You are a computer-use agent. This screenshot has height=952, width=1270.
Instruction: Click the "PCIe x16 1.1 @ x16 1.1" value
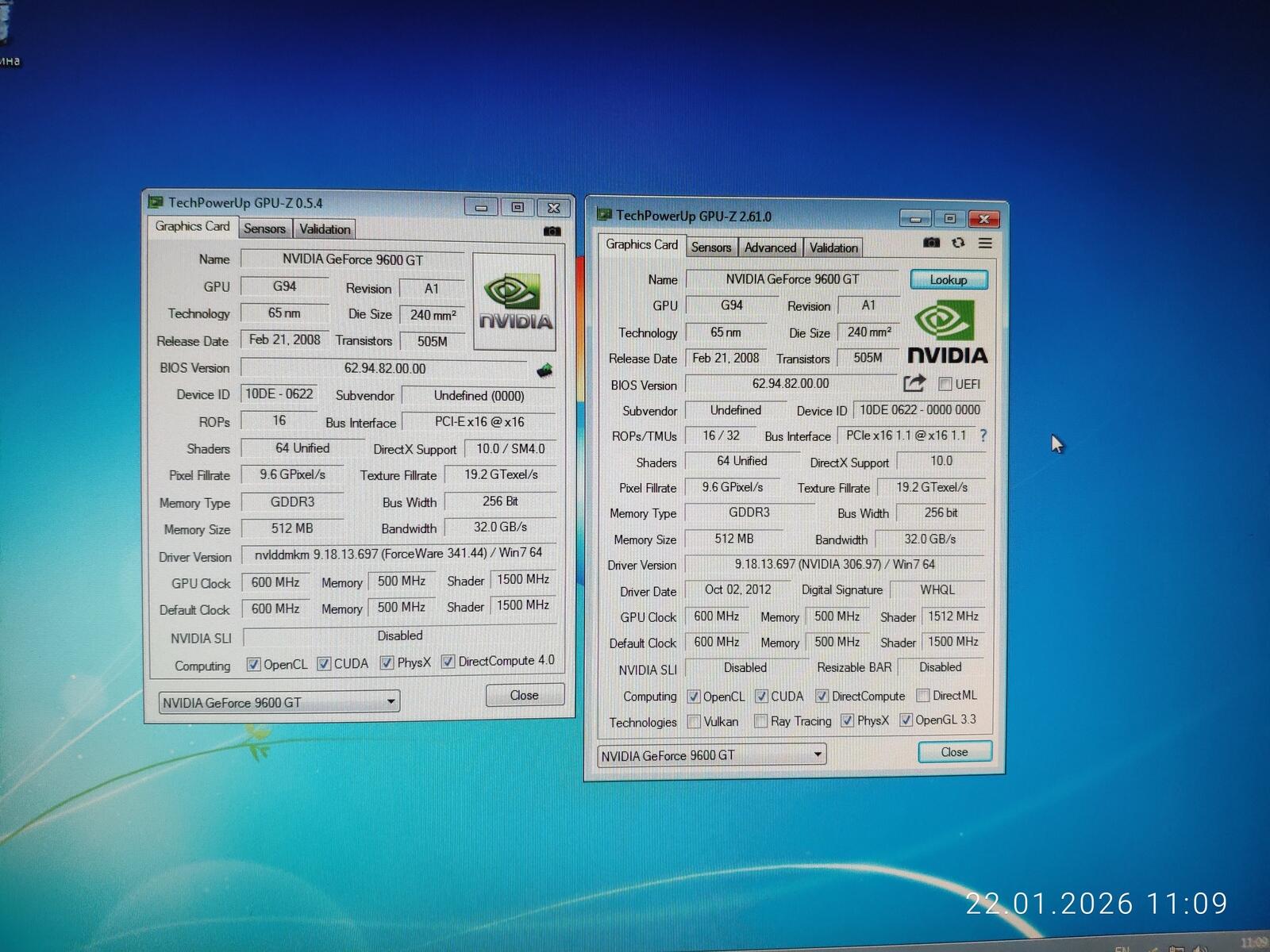(906, 436)
